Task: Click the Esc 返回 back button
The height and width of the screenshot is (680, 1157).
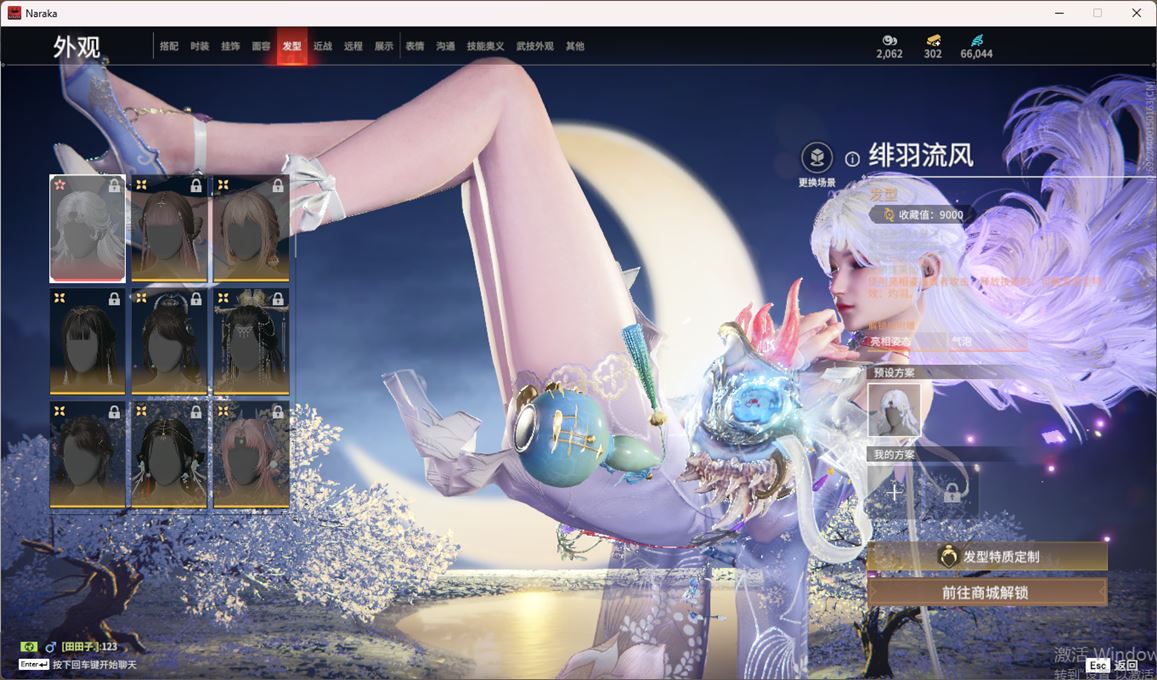Action: coord(1113,665)
